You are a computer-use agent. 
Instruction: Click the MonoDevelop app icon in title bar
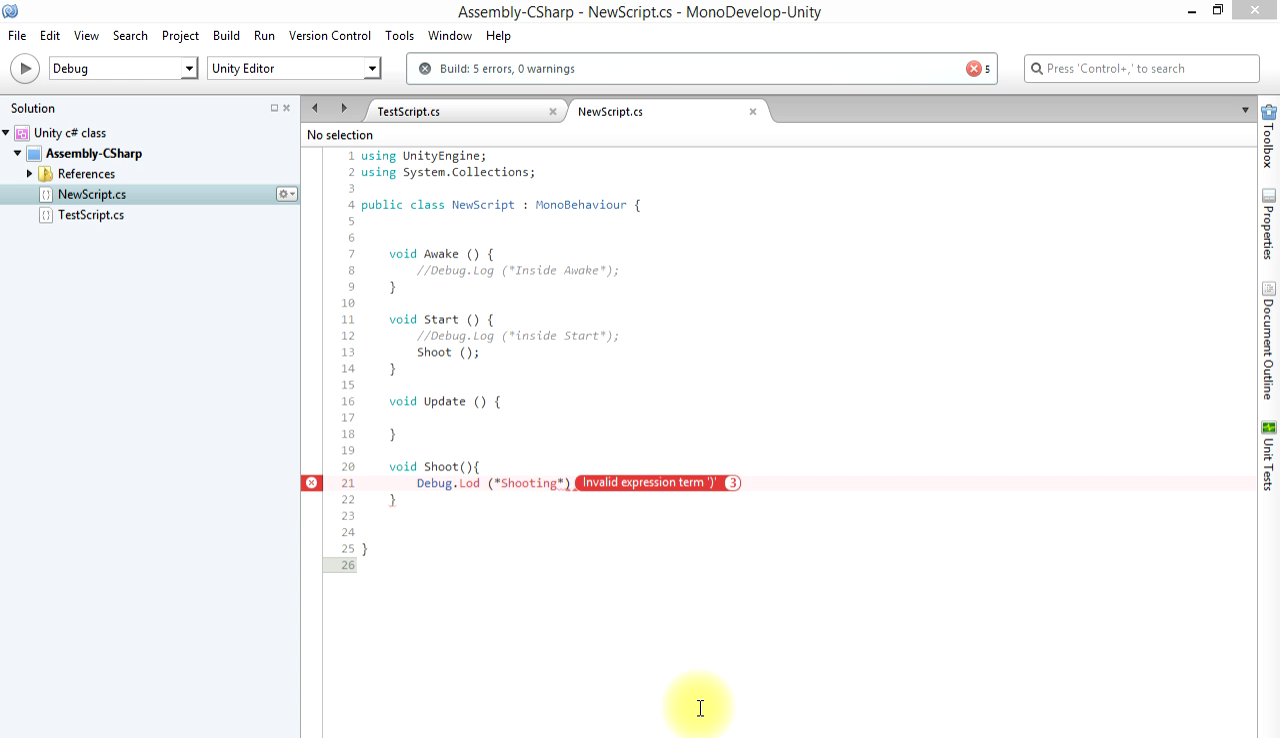pos(11,11)
